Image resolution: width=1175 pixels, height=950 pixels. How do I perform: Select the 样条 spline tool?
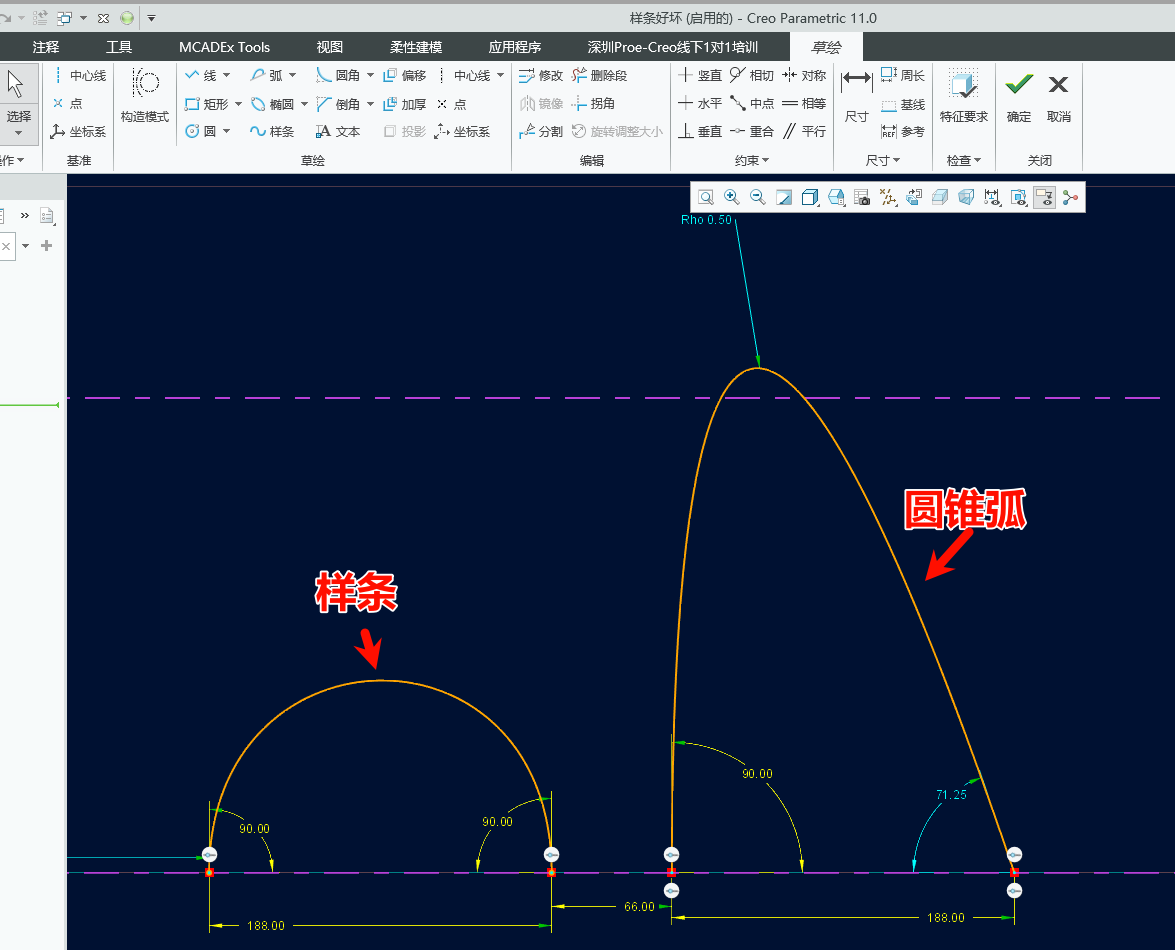coord(272,132)
